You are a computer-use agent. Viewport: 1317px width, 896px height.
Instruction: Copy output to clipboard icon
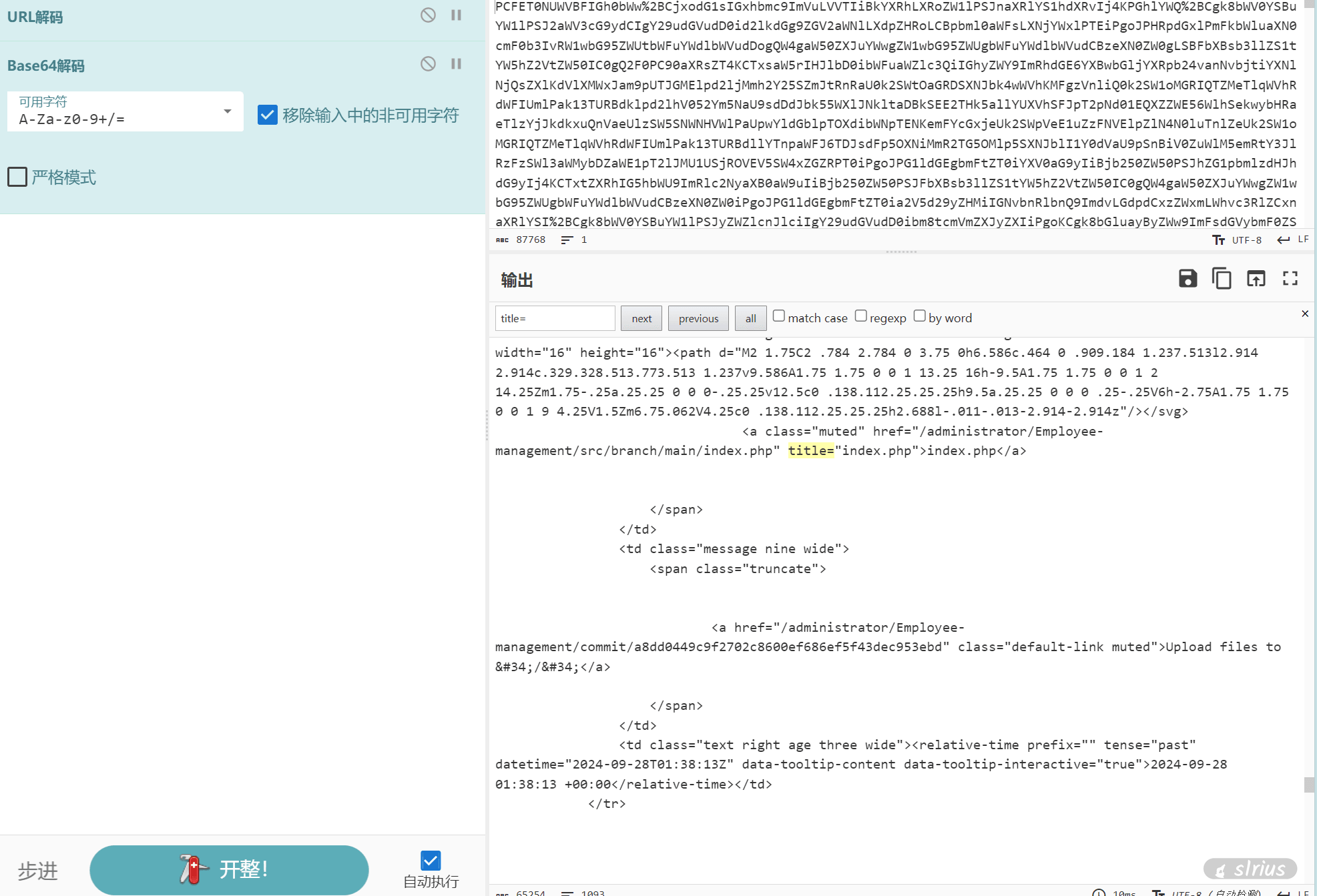click(x=1222, y=278)
